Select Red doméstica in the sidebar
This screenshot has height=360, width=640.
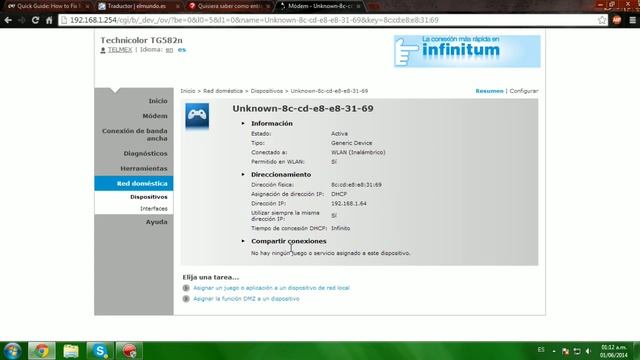click(x=134, y=183)
